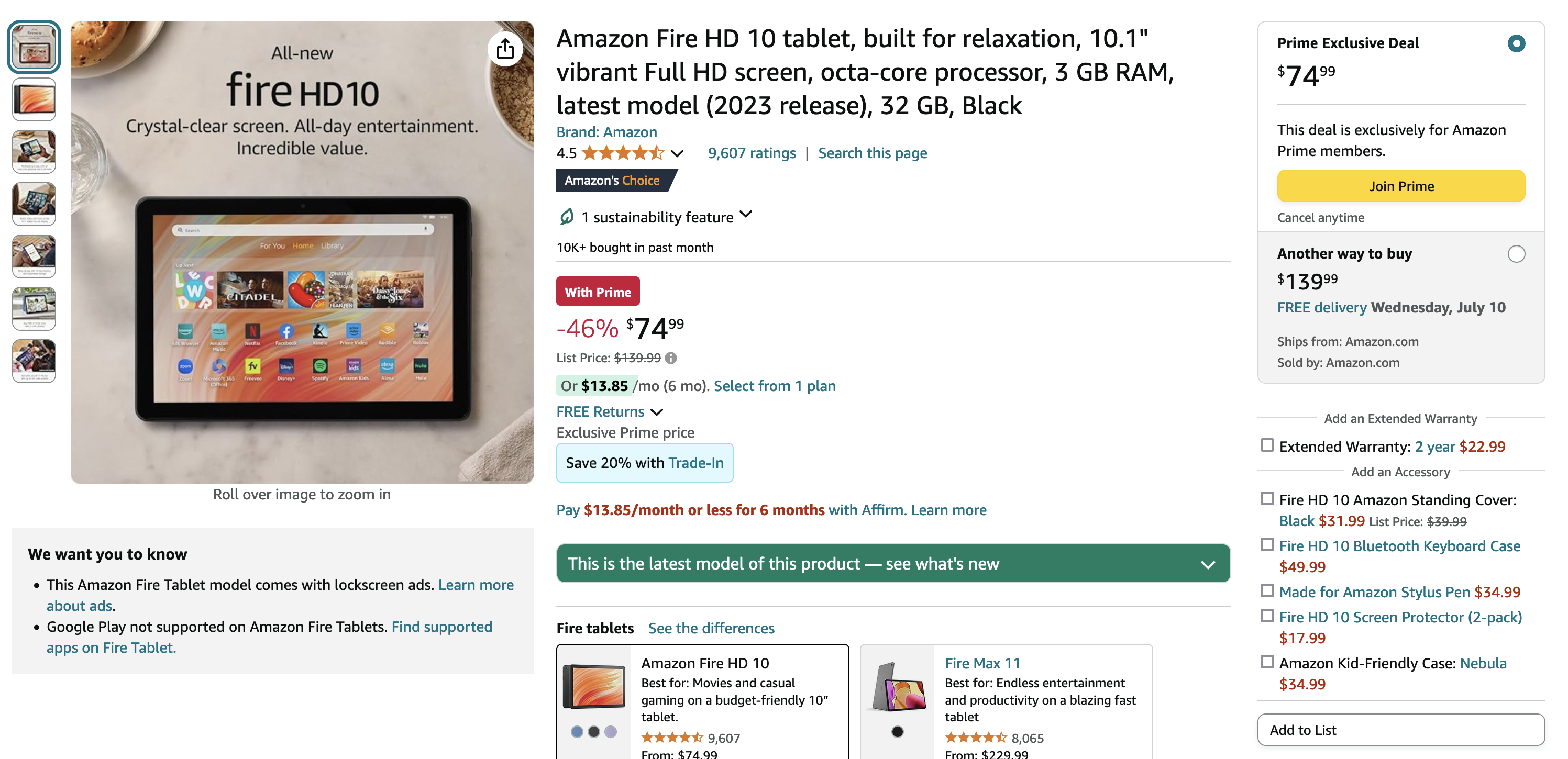Click the second product thumbnail in the sidebar
This screenshot has width=1568, height=759.
coord(34,99)
